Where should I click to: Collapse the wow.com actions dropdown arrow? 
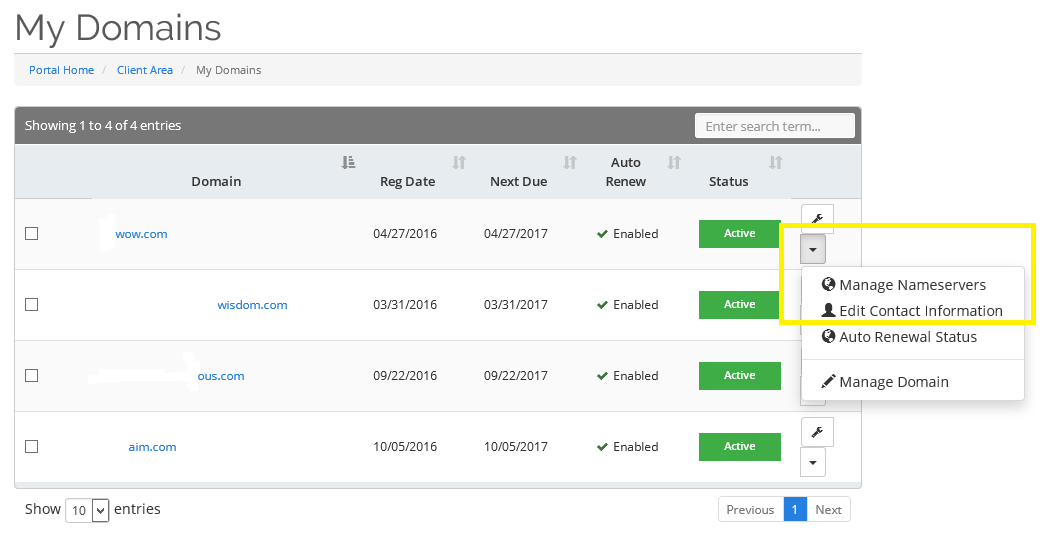coord(813,250)
